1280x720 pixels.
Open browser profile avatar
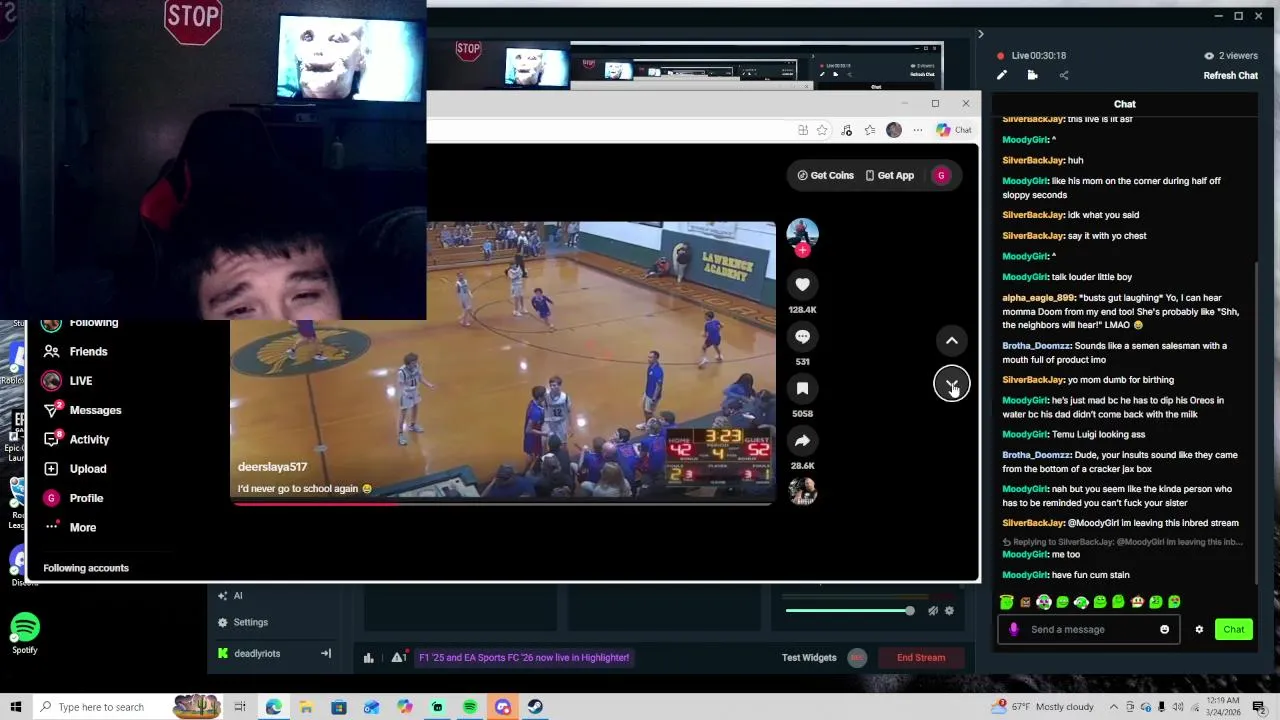pyautogui.click(x=894, y=130)
